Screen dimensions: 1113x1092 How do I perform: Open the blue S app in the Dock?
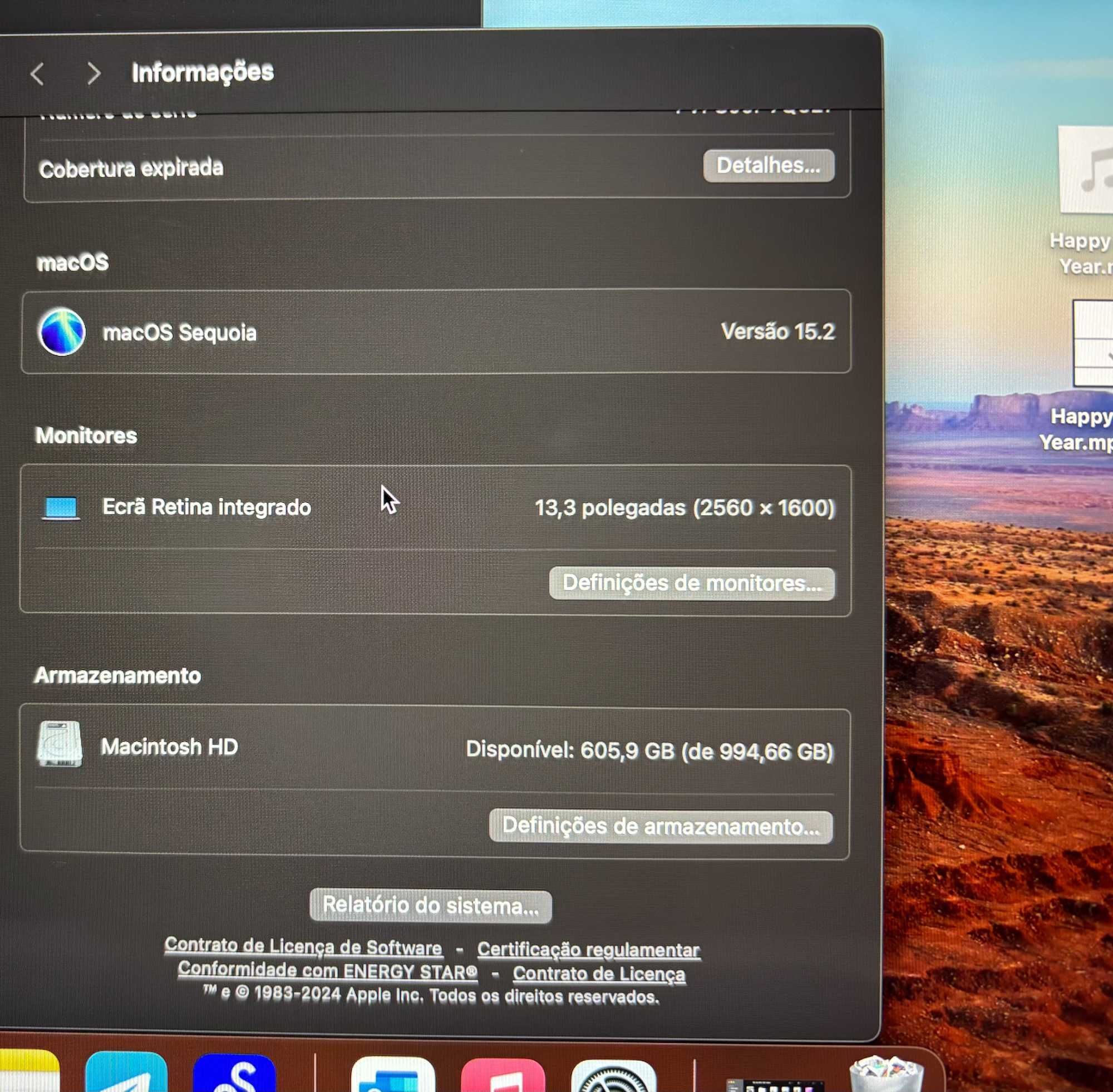point(234,1074)
